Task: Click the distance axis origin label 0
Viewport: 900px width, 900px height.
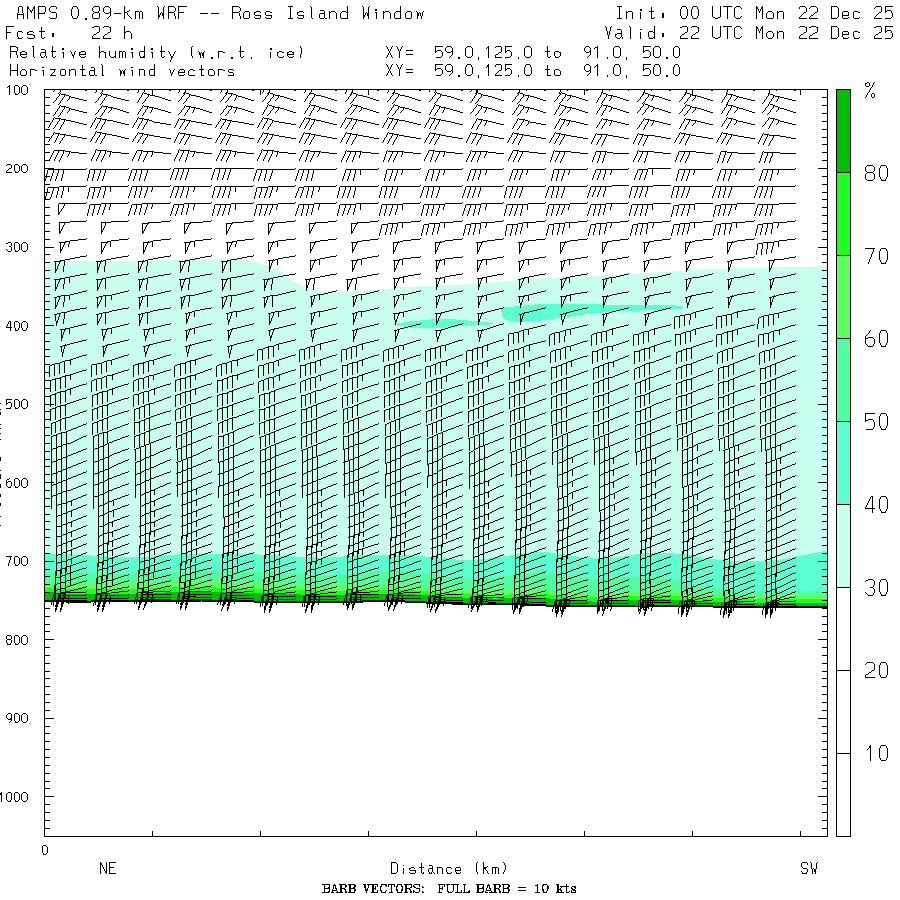Action: (x=45, y=851)
